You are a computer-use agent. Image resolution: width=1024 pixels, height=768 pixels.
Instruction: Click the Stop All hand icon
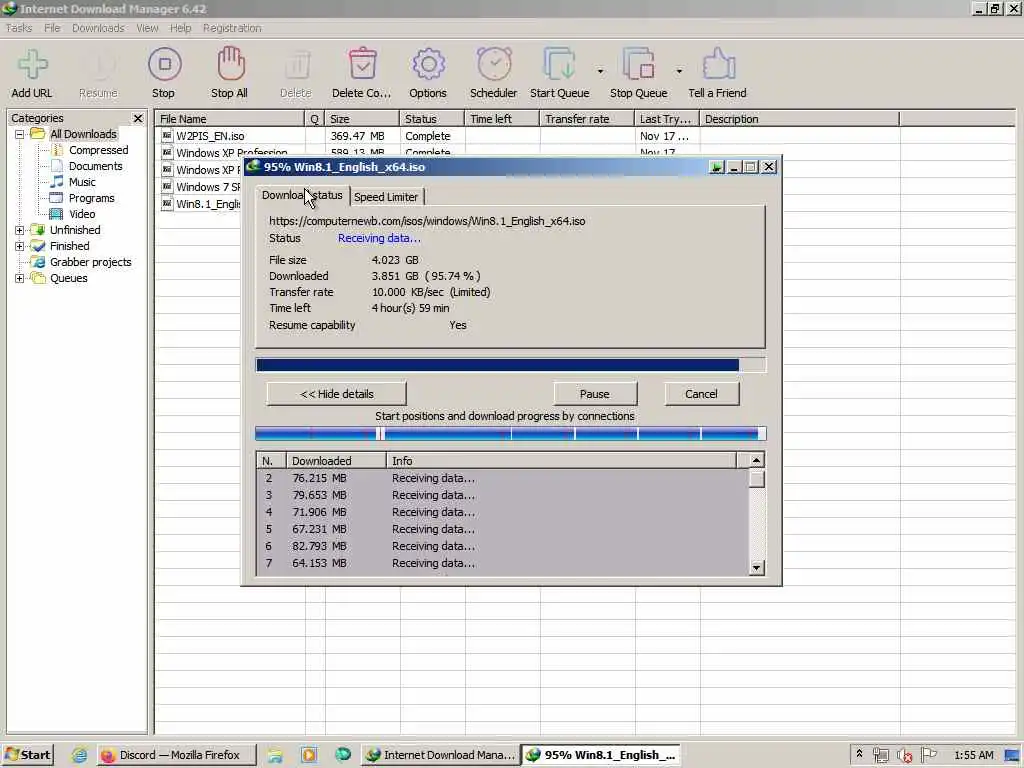(231, 64)
